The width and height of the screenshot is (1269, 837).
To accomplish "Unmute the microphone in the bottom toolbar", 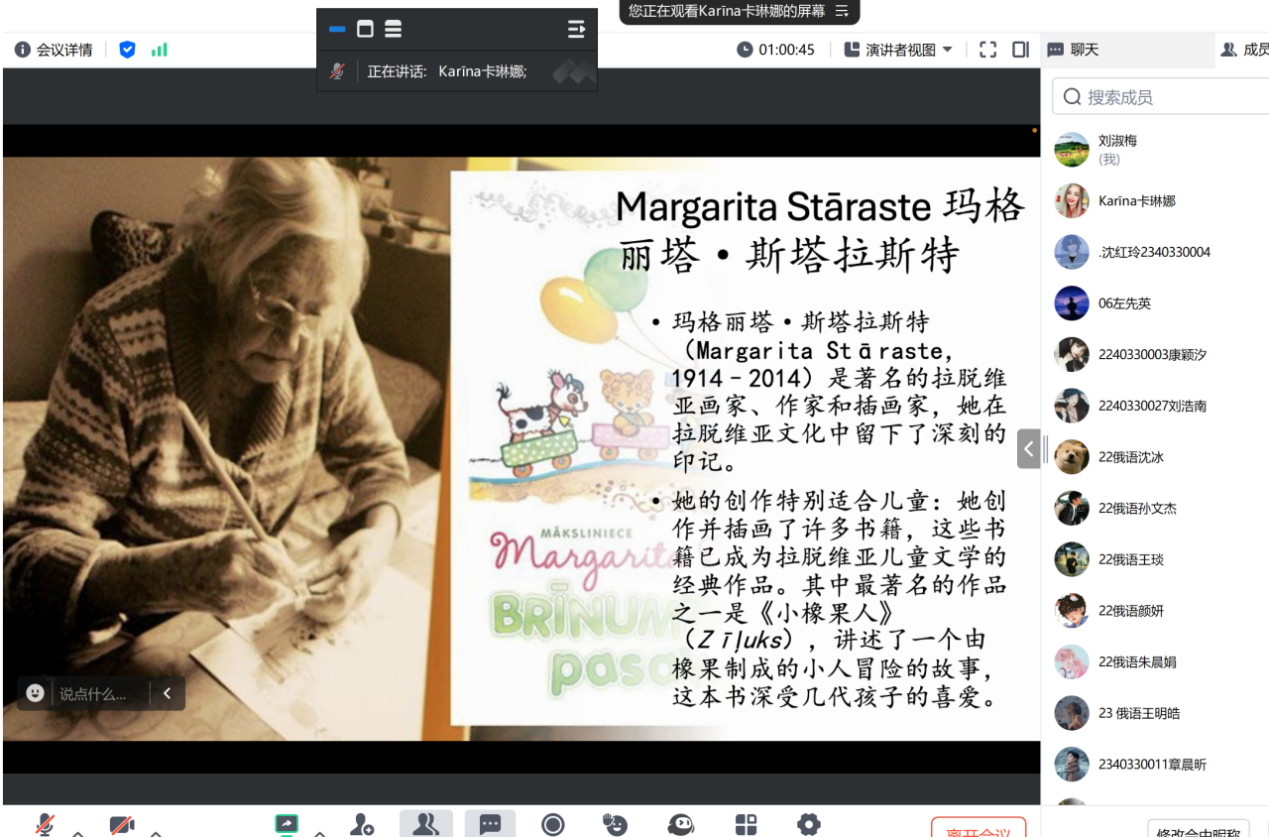I will tap(45, 824).
